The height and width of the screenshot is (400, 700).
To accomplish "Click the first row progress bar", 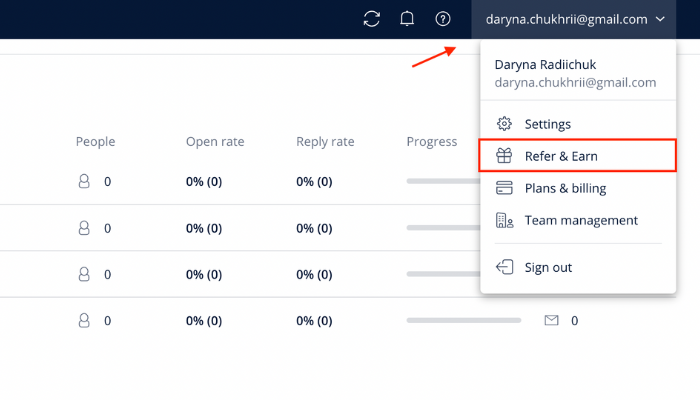I will coord(443,181).
